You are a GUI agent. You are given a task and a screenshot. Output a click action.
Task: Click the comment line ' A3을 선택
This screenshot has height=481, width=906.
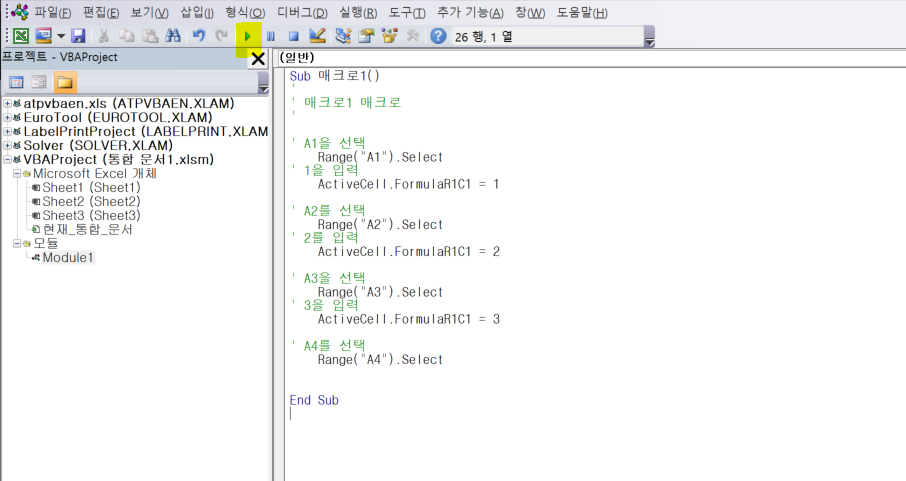(329, 278)
